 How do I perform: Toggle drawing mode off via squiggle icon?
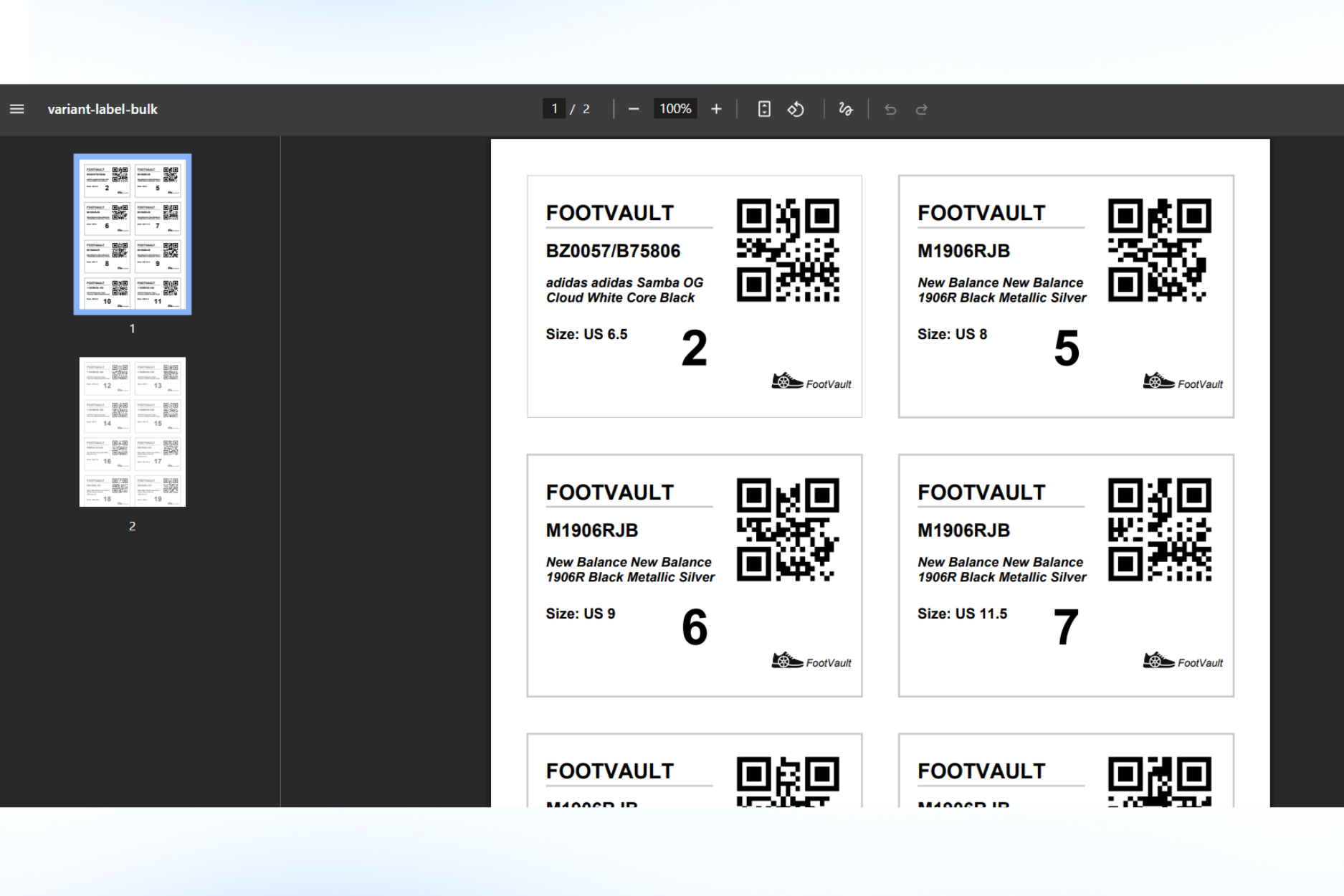click(846, 109)
